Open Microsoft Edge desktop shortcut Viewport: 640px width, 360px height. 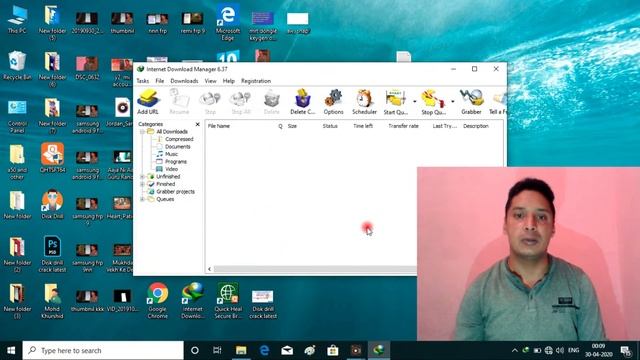click(x=228, y=22)
